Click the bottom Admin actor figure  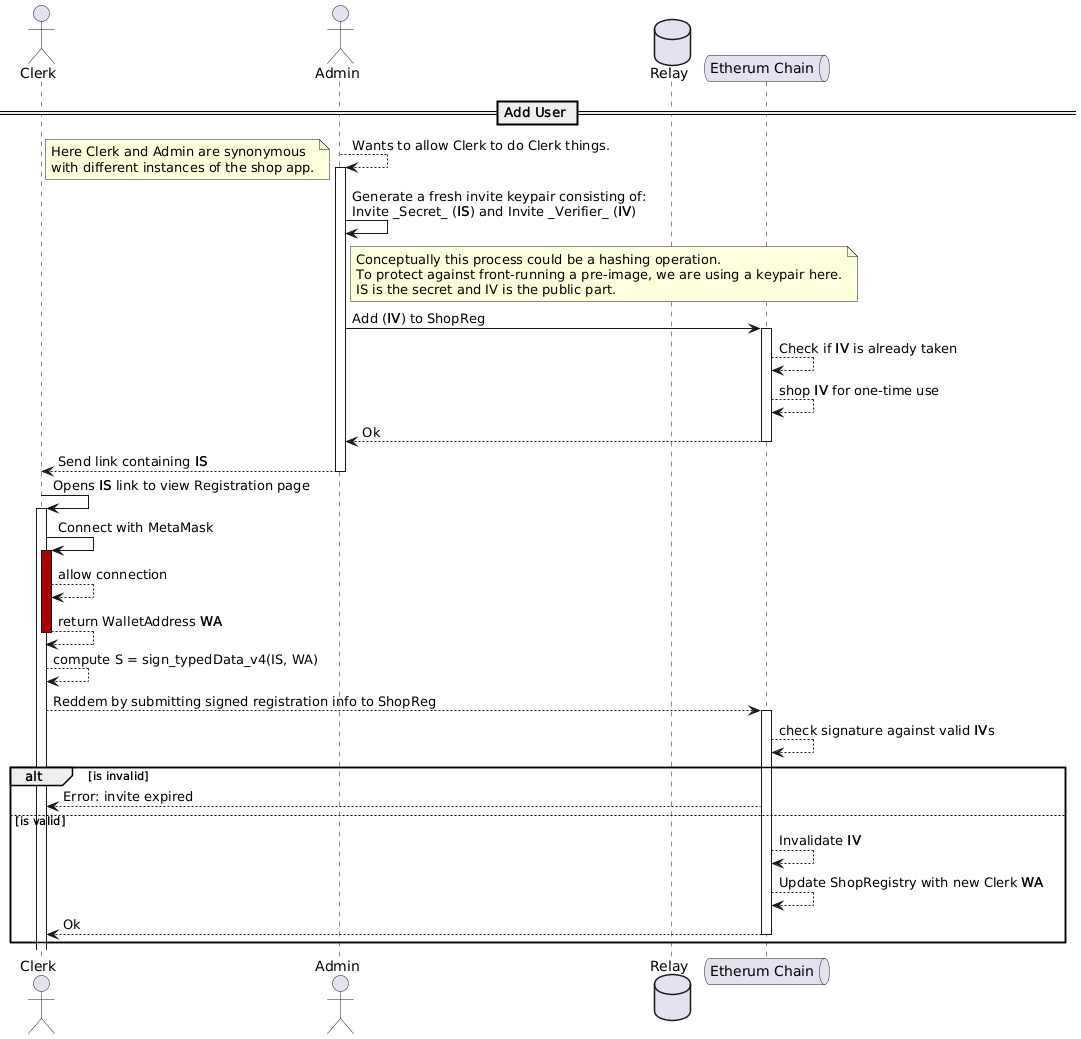(x=340, y=1005)
